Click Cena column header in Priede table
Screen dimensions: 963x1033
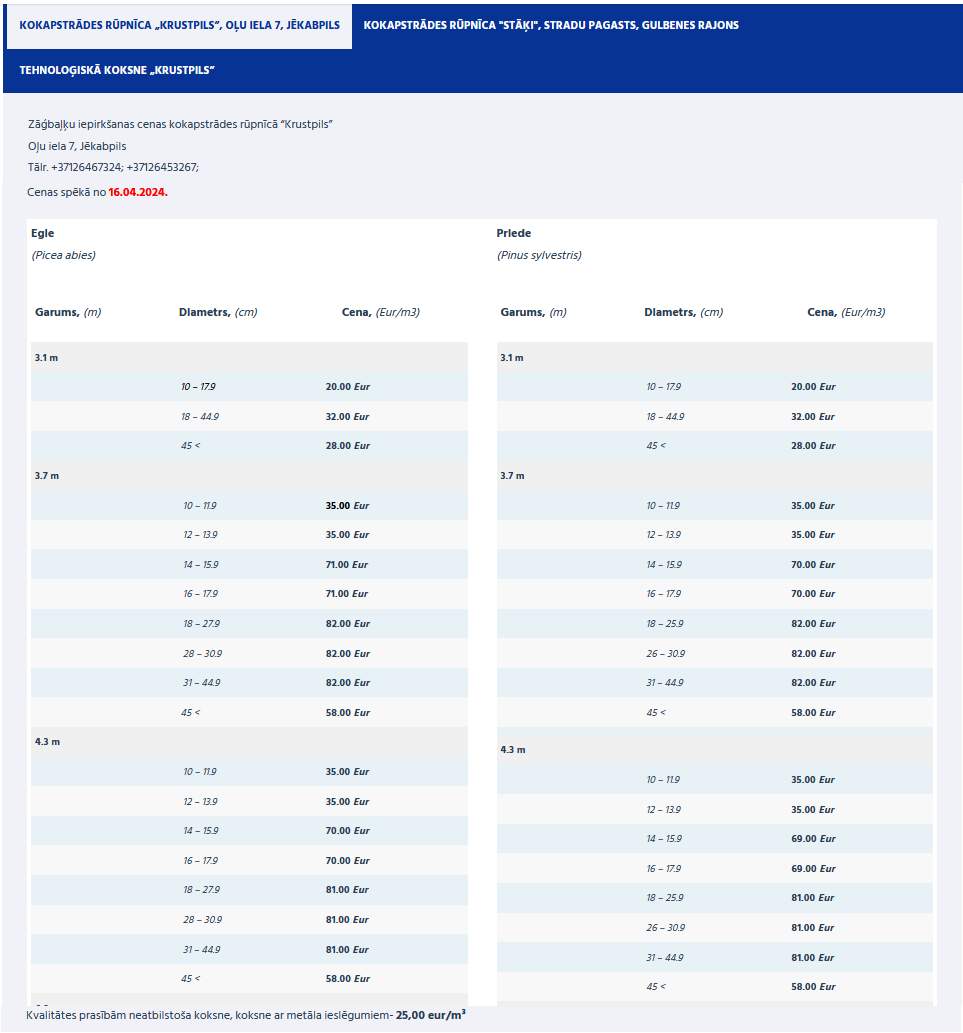845,312
